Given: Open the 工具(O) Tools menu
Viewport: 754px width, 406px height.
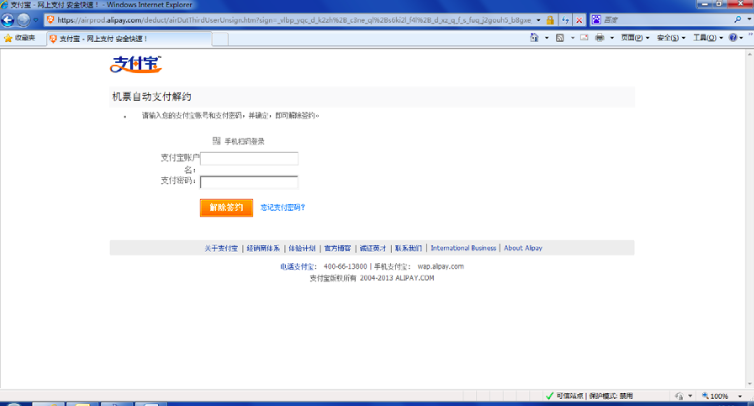Looking at the screenshot, I should click(708, 38).
